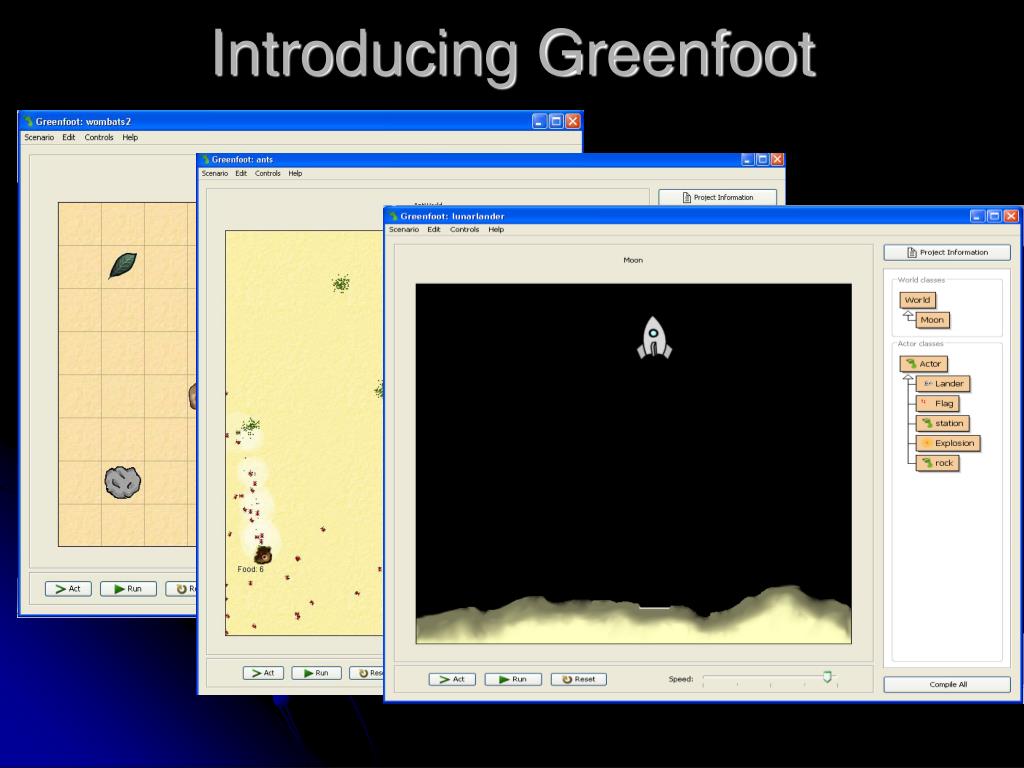Screen dimensions: 1024x768
Task: Click the 'Food: 6' label in ants world
Action: [x=250, y=569]
